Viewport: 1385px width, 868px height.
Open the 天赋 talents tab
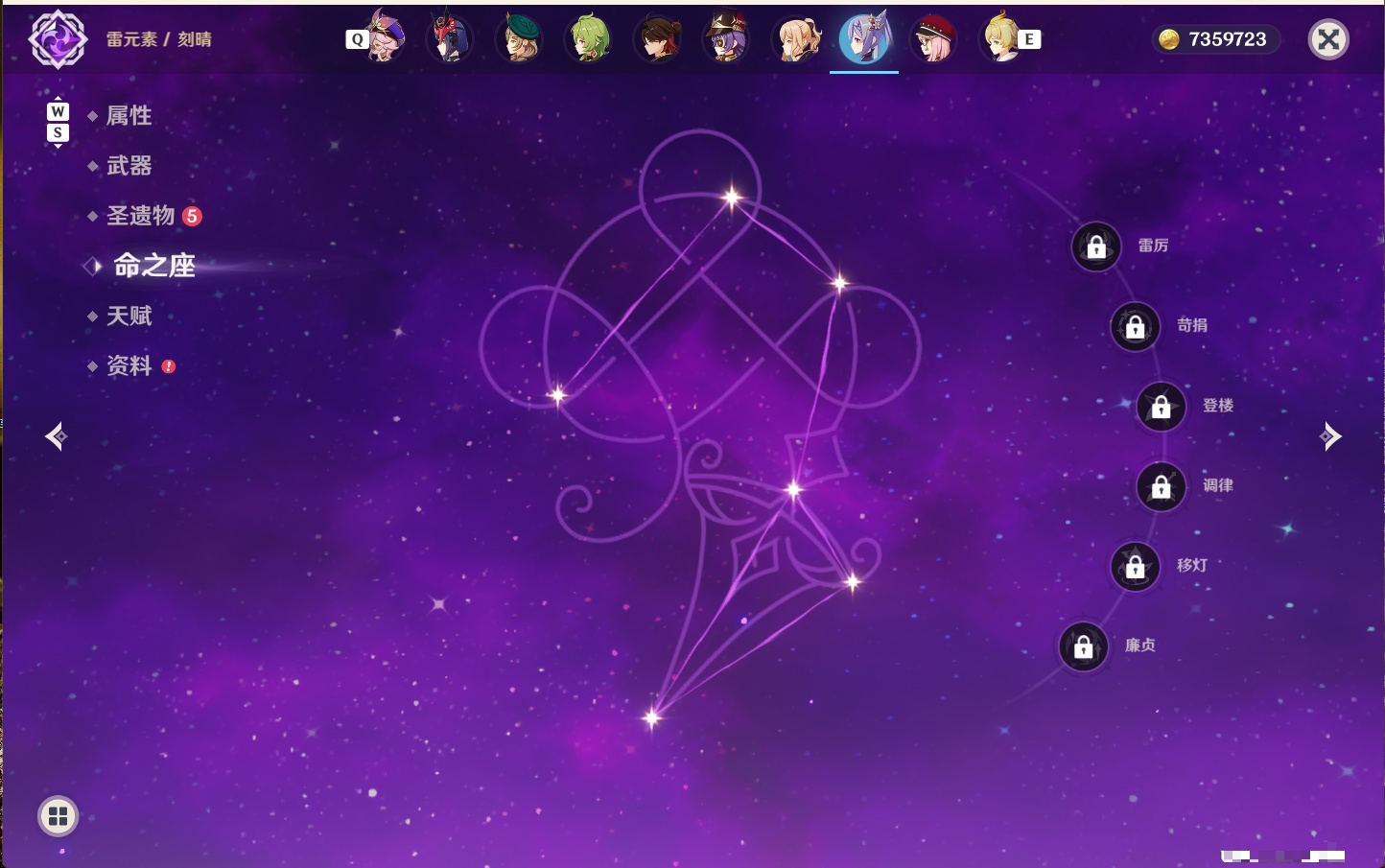tap(129, 316)
